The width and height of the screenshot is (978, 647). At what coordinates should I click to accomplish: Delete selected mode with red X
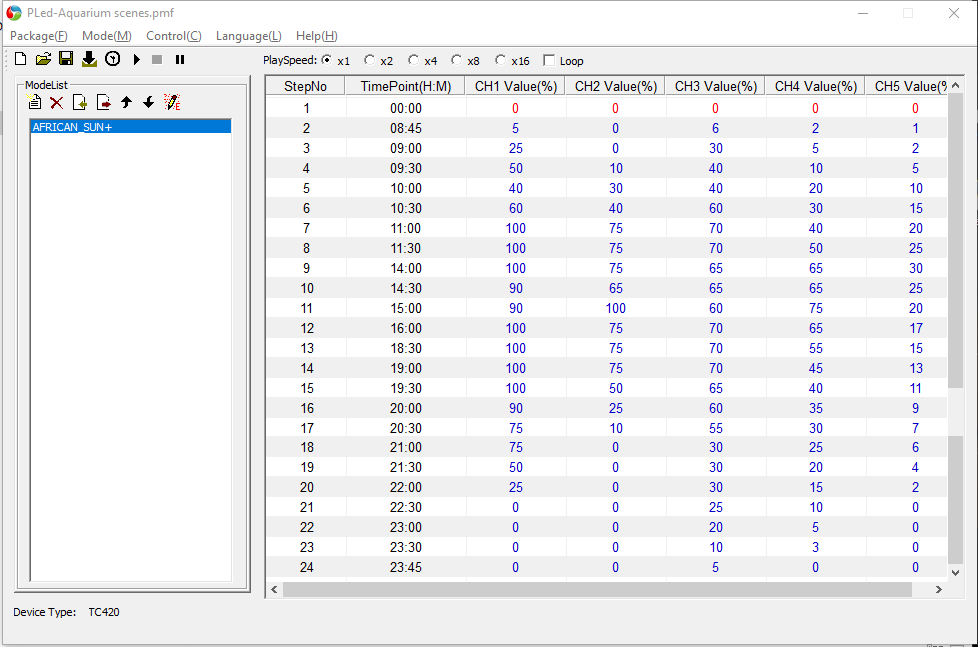(x=57, y=103)
